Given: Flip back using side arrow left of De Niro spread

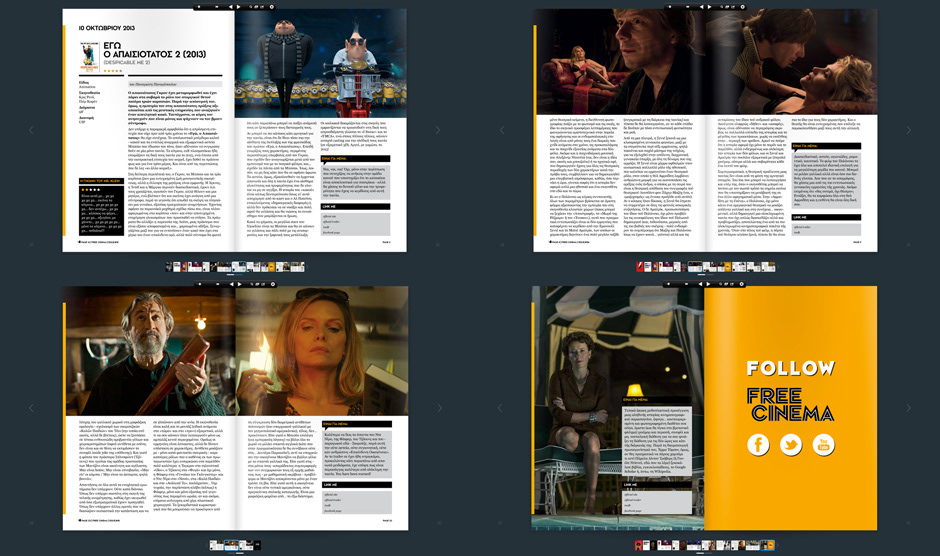Looking at the screenshot, I should (x=31, y=408).
